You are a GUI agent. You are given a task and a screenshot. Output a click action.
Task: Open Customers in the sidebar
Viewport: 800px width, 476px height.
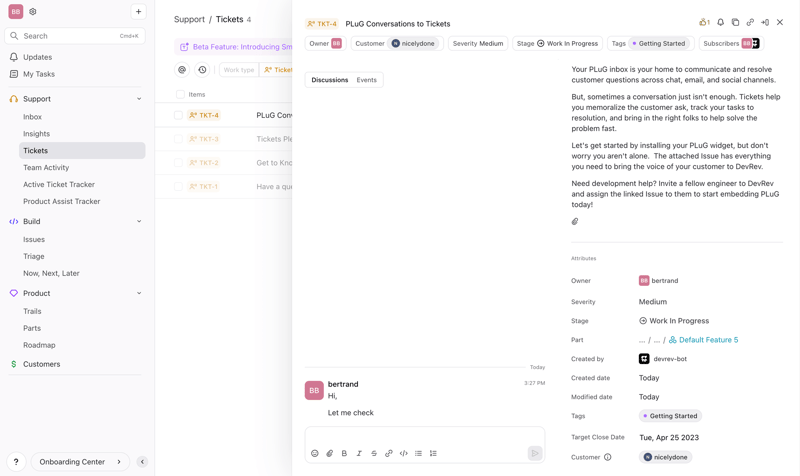coord(41,364)
